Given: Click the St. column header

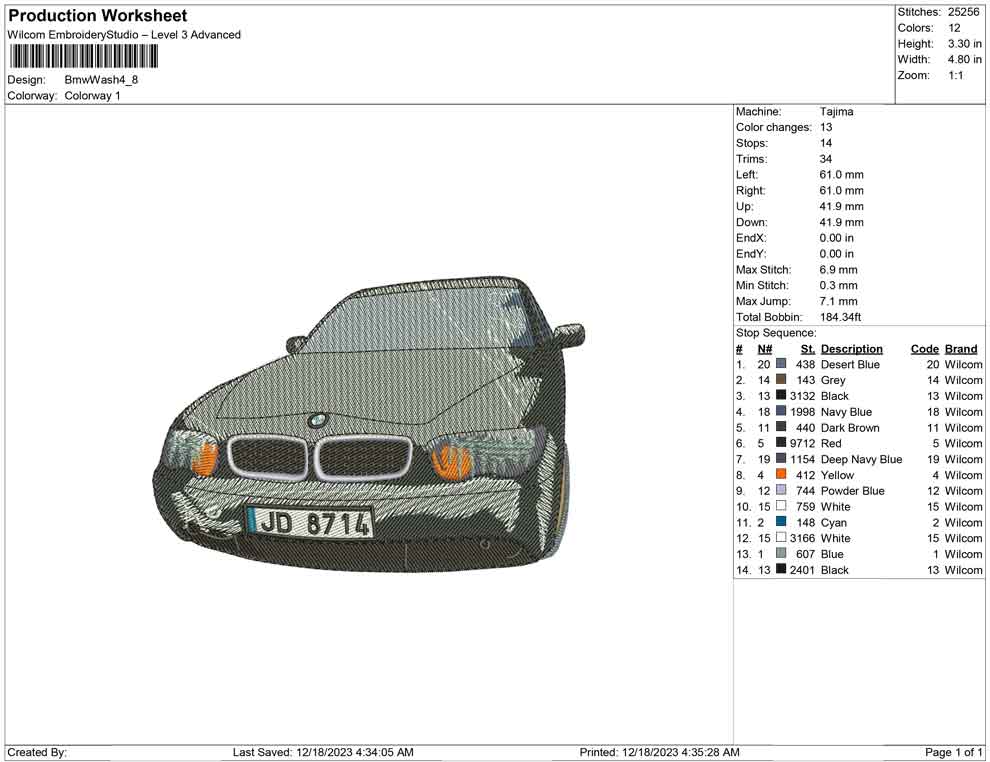Looking at the screenshot, I should coord(808,349).
